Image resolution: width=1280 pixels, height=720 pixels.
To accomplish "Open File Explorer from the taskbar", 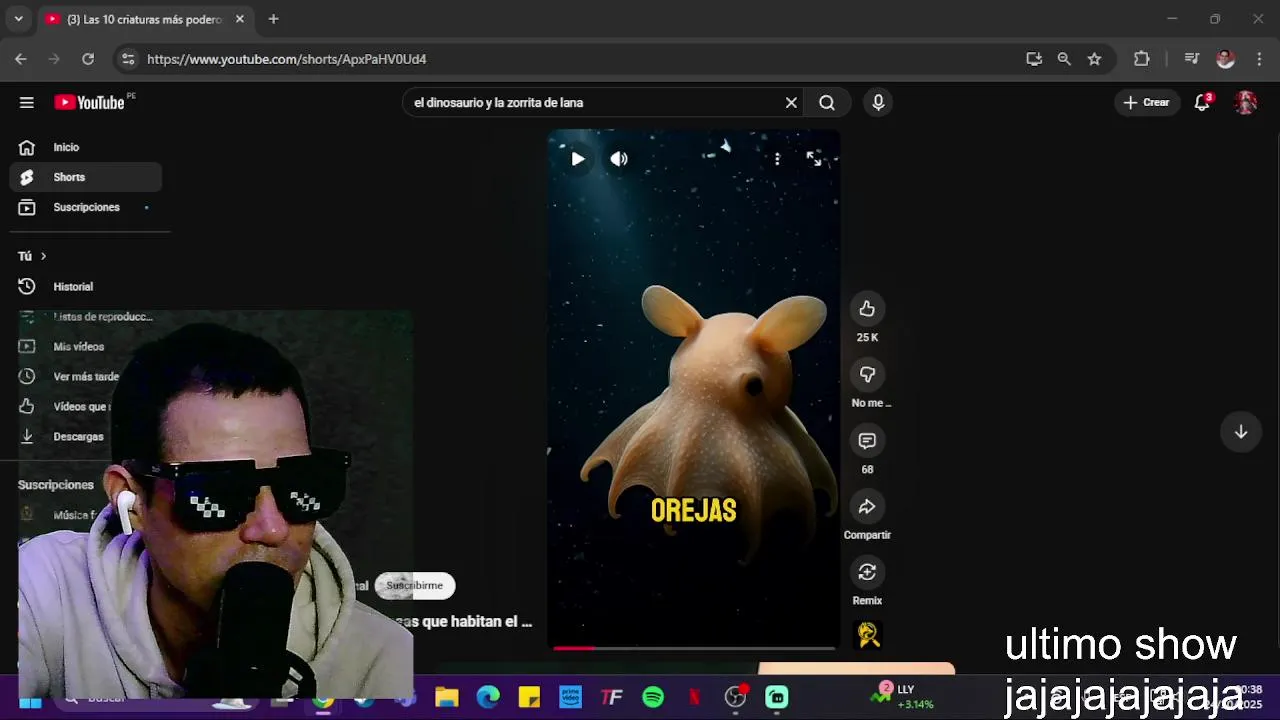I will click(447, 697).
